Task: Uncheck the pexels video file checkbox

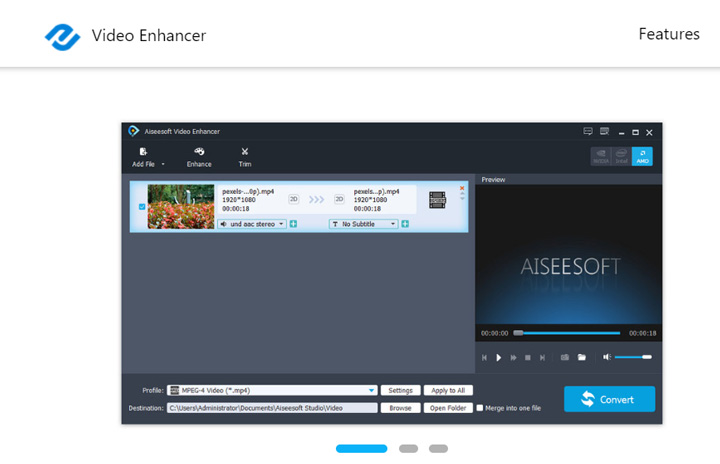Action: 142,207
